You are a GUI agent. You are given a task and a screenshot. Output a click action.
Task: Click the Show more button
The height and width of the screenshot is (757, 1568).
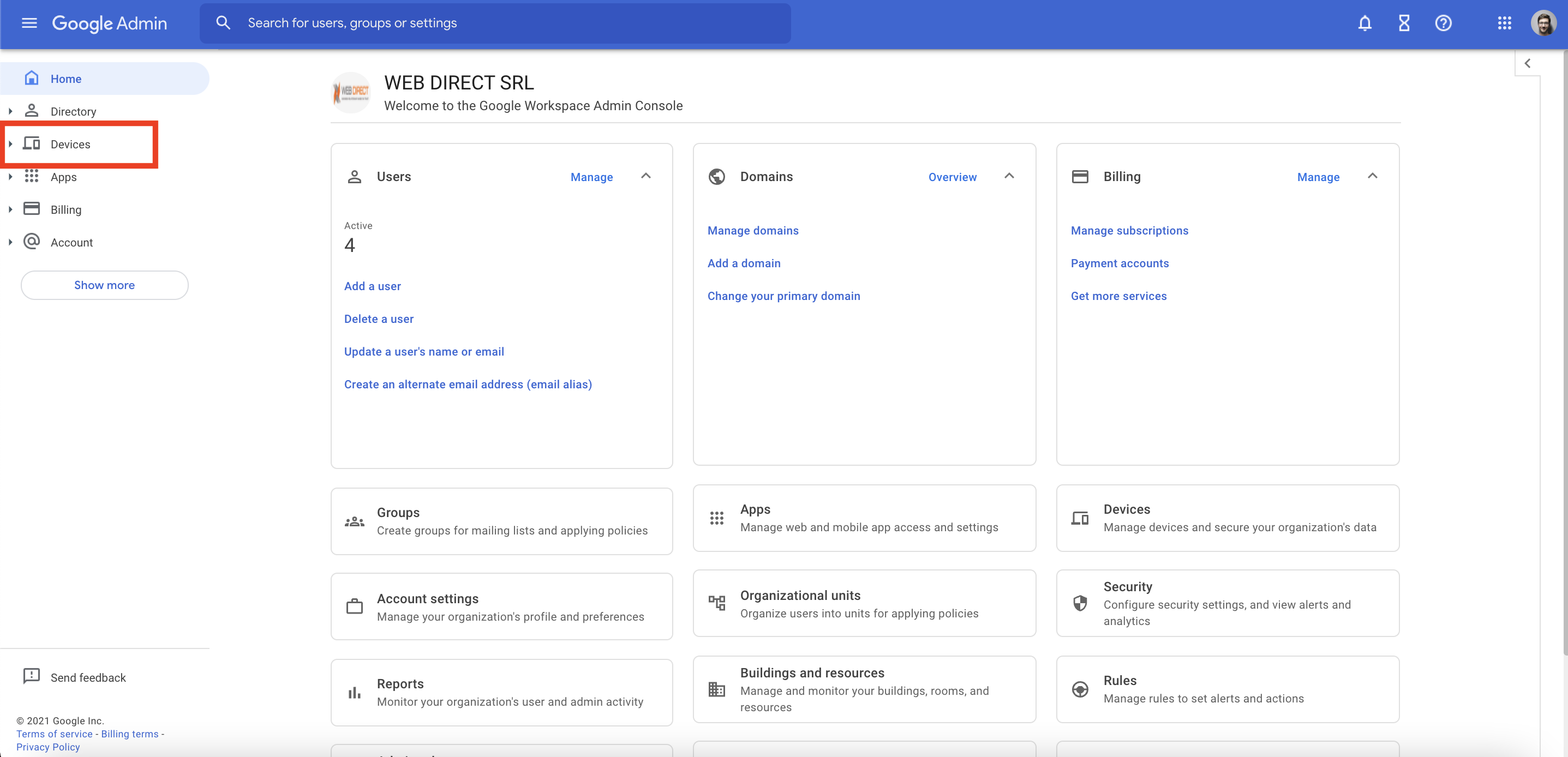tap(104, 285)
